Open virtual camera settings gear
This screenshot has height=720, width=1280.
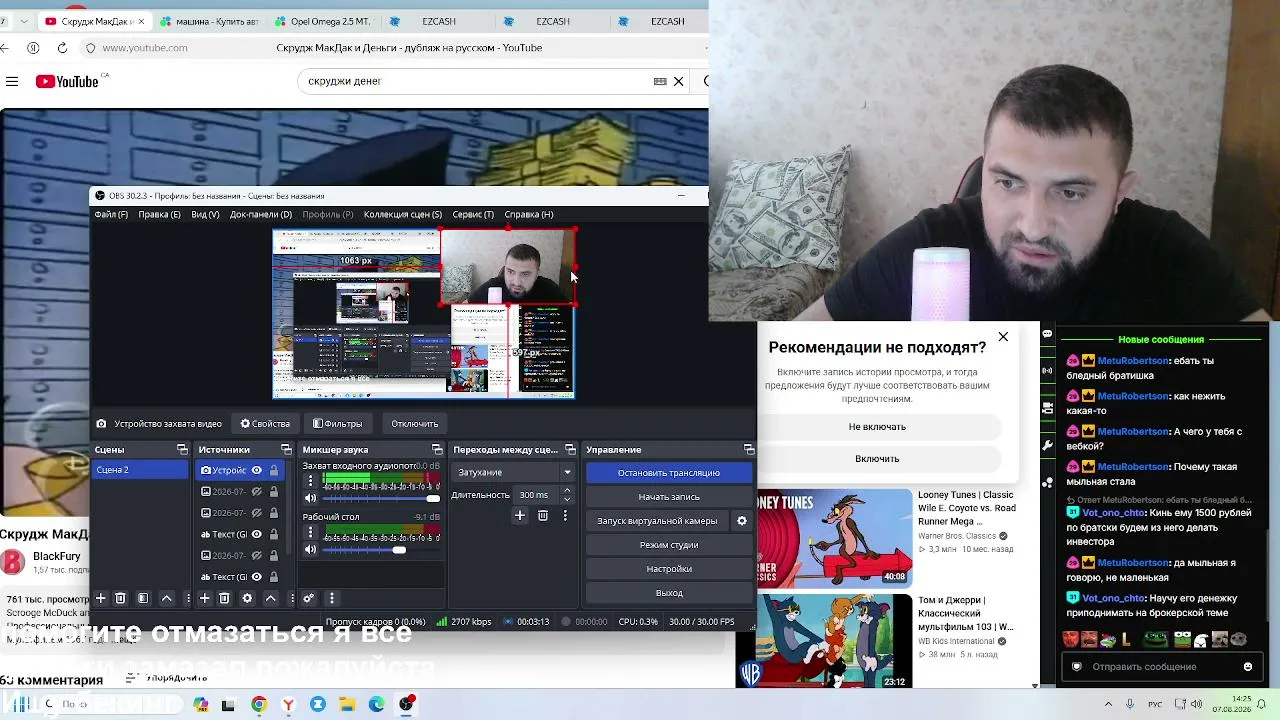coord(742,521)
